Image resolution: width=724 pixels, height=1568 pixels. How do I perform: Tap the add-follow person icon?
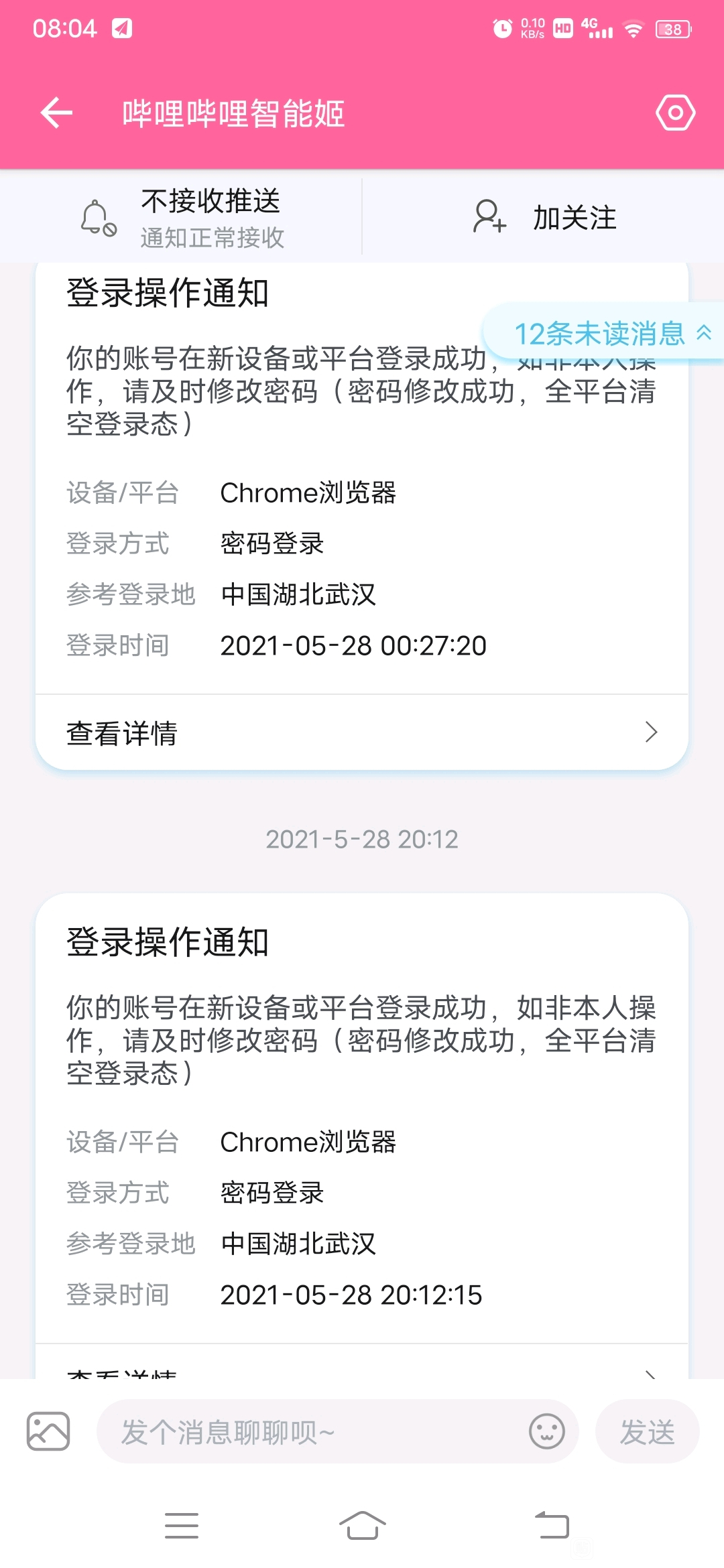click(489, 216)
